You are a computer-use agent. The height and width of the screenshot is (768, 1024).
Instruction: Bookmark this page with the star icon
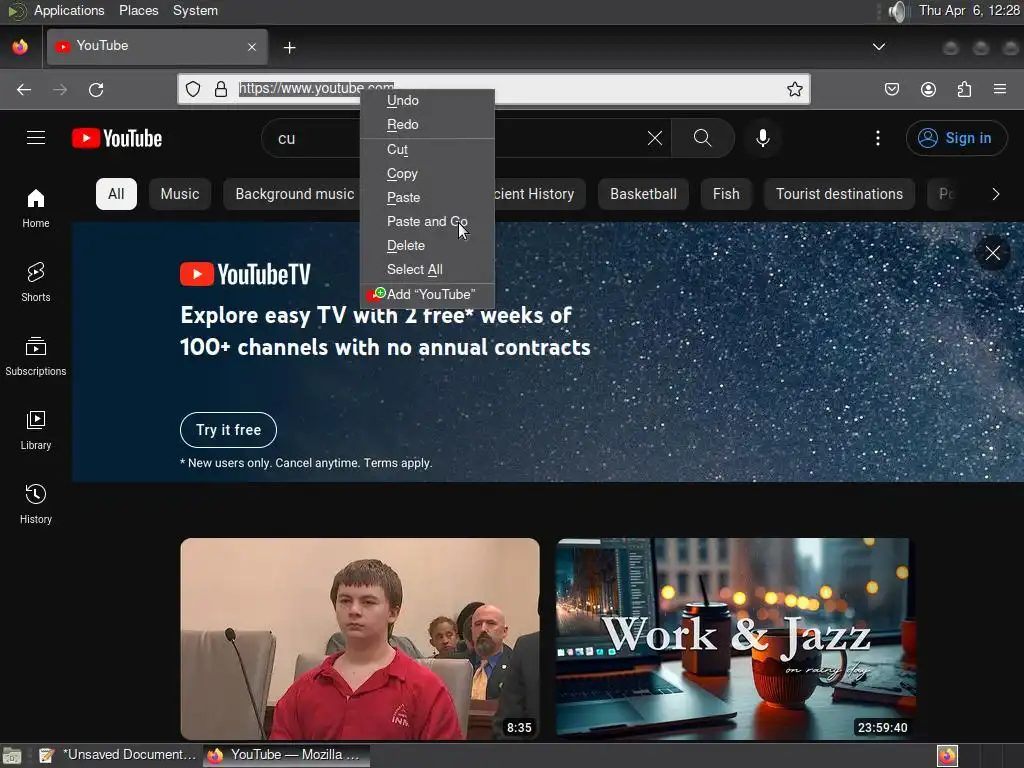point(794,89)
